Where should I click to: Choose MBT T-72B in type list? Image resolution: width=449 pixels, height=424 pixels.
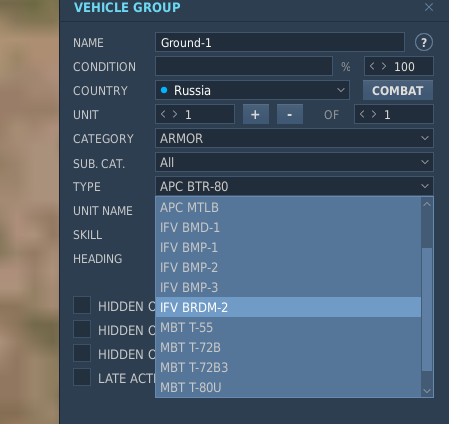point(288,347)
